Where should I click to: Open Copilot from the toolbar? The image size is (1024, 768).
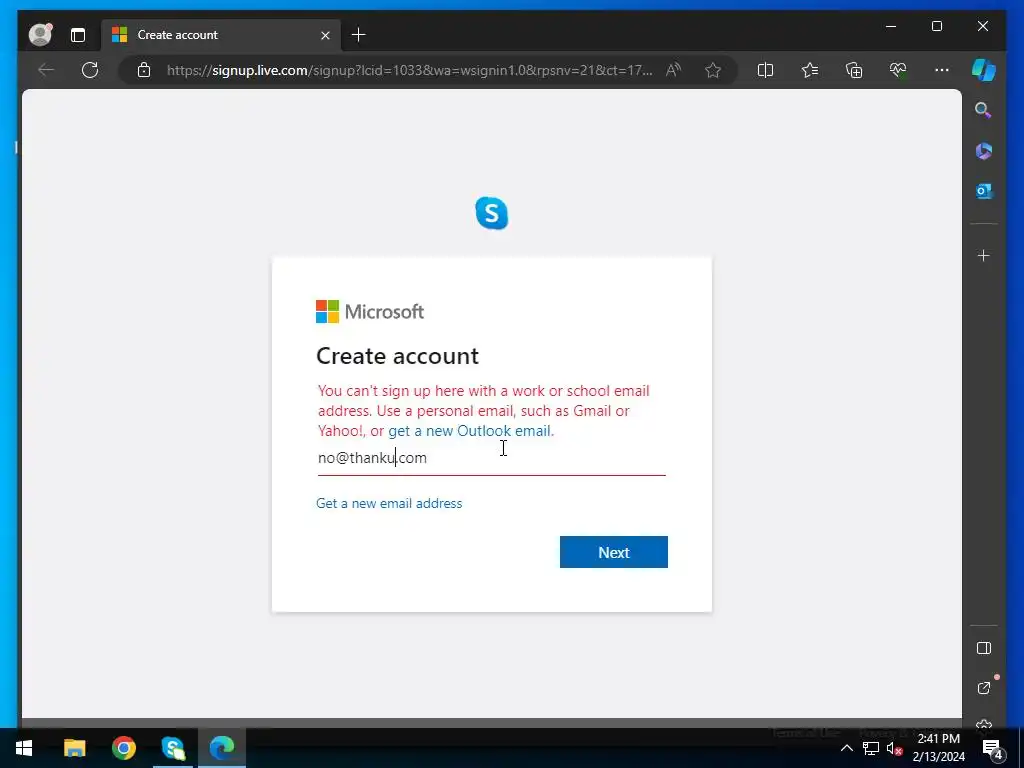click(x=984, y=70)
